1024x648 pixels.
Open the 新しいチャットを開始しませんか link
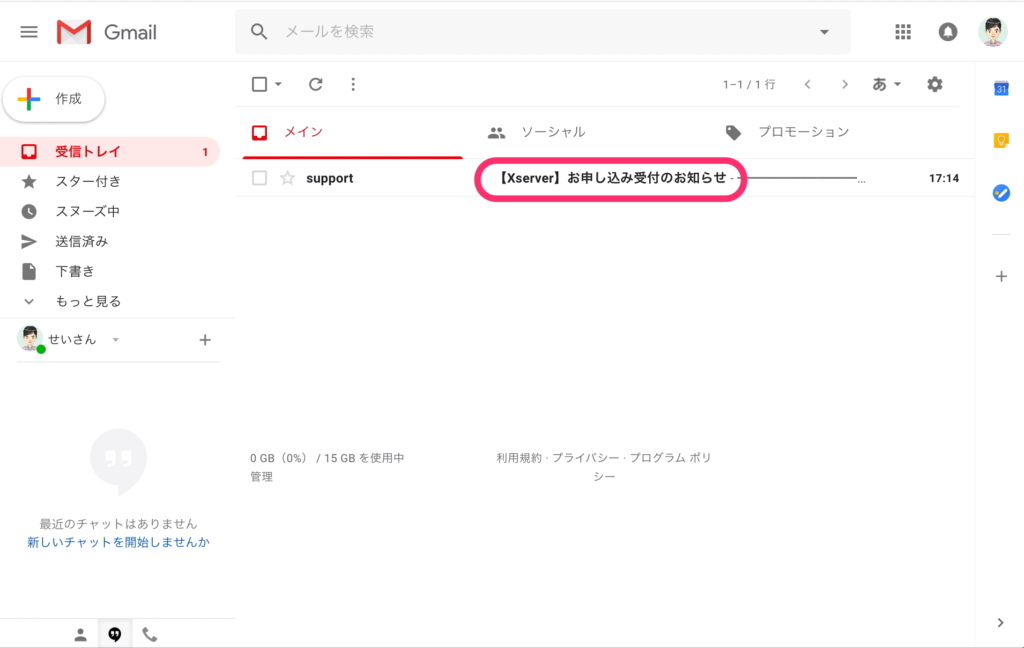coord(118,542)
